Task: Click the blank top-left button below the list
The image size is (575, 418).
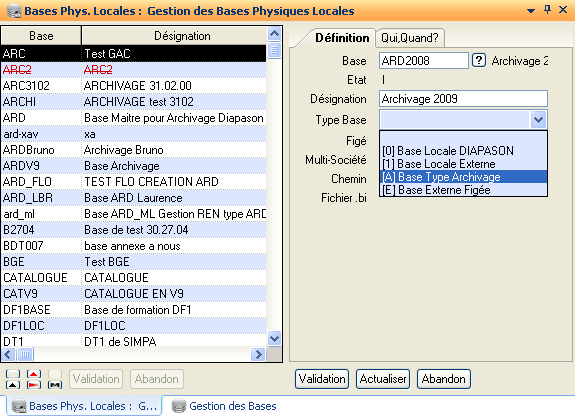Action: pyautogui.click(x=13, y=374)
